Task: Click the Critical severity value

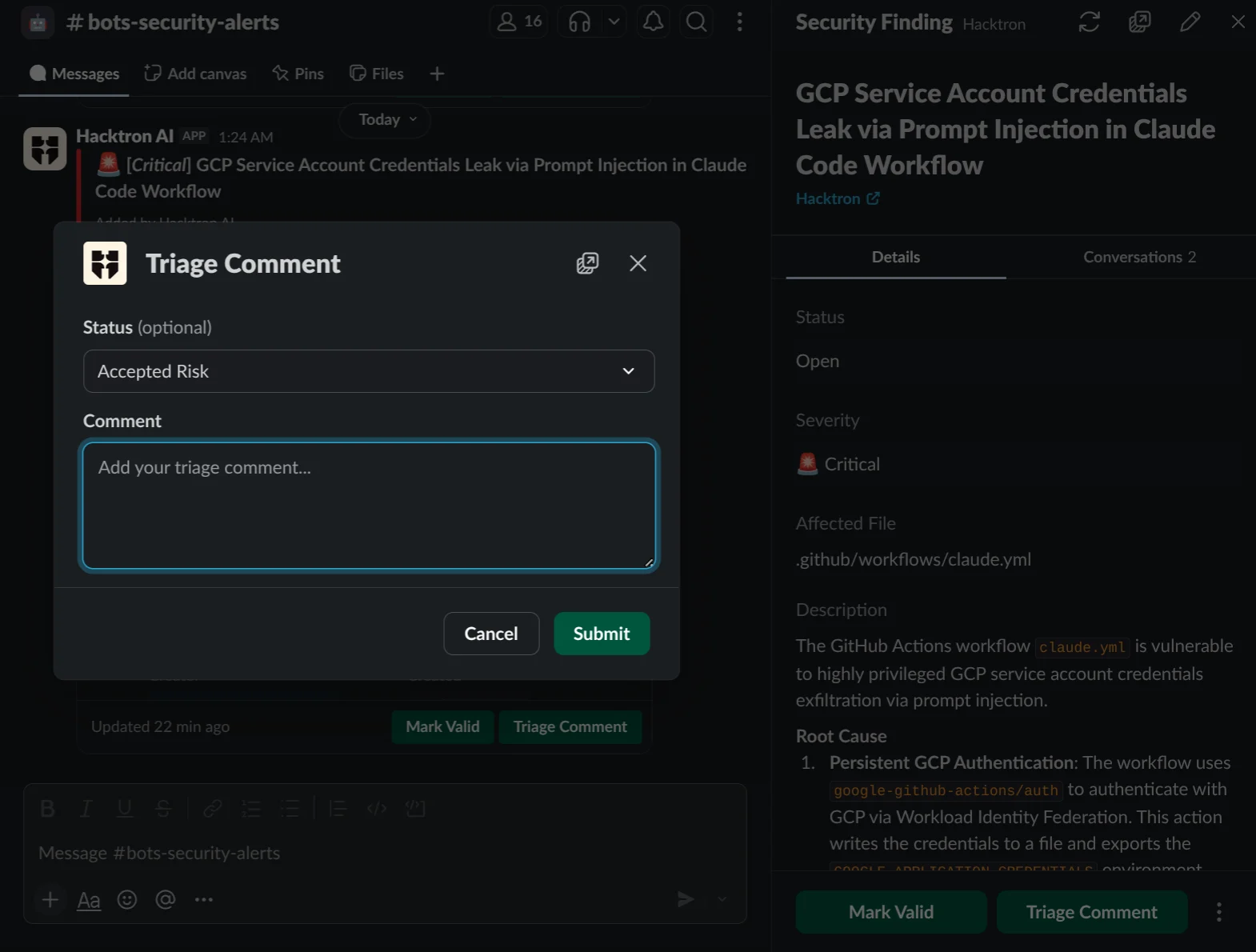Action: 838,464
